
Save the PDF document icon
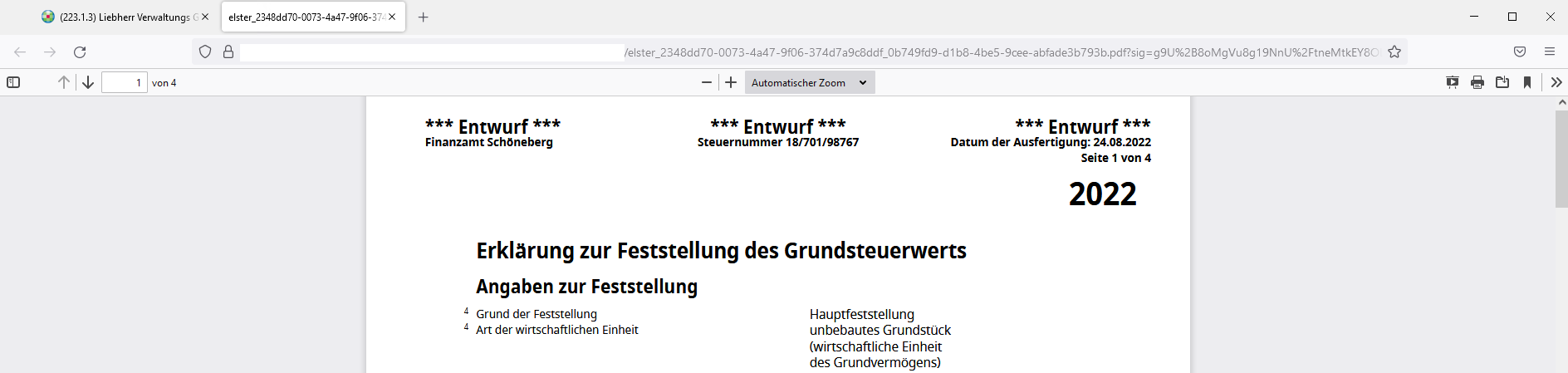[x=1502, y=82]
